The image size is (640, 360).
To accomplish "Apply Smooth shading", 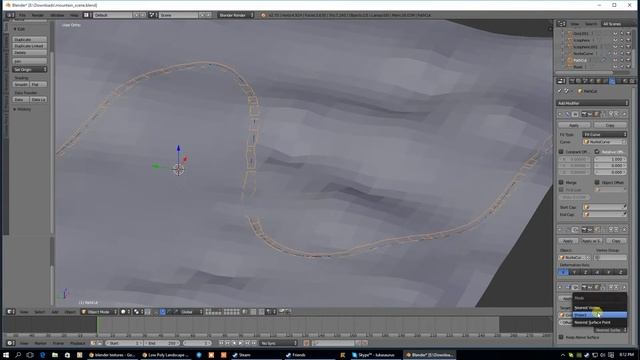I will coord(21,84).
